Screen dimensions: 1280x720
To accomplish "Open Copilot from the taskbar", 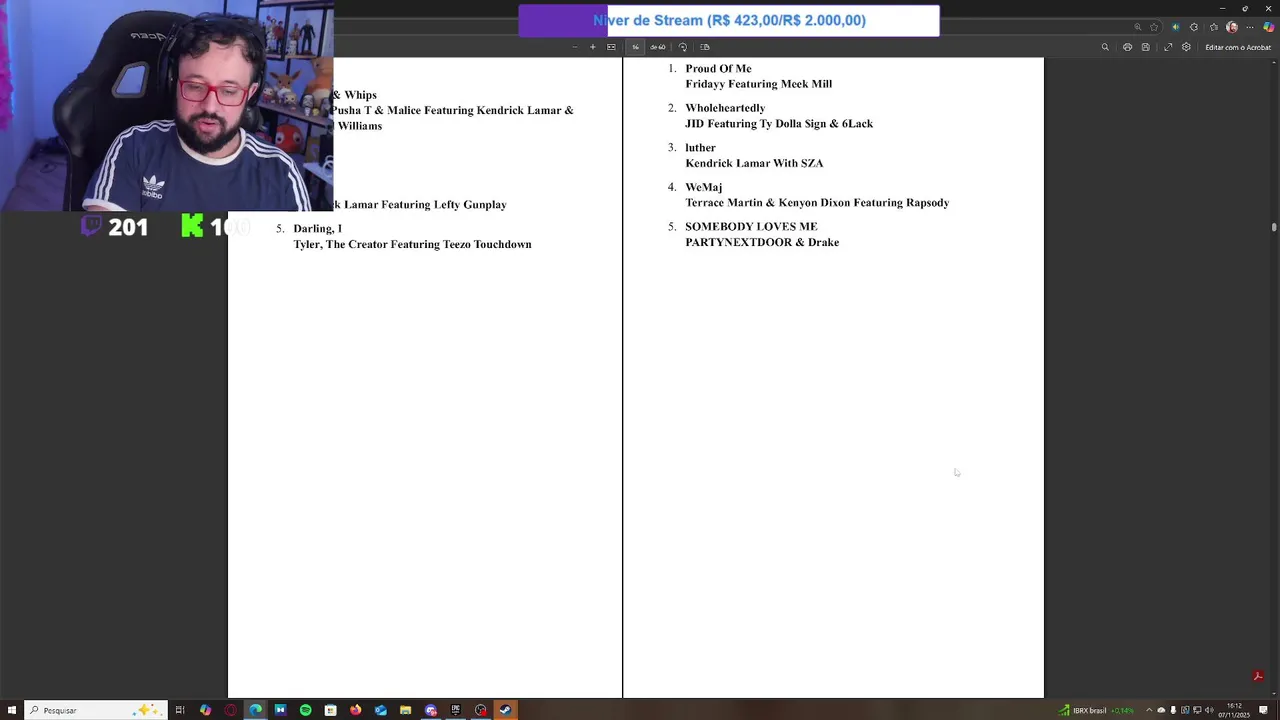I will pyautogui.click(x=205, y=710).
